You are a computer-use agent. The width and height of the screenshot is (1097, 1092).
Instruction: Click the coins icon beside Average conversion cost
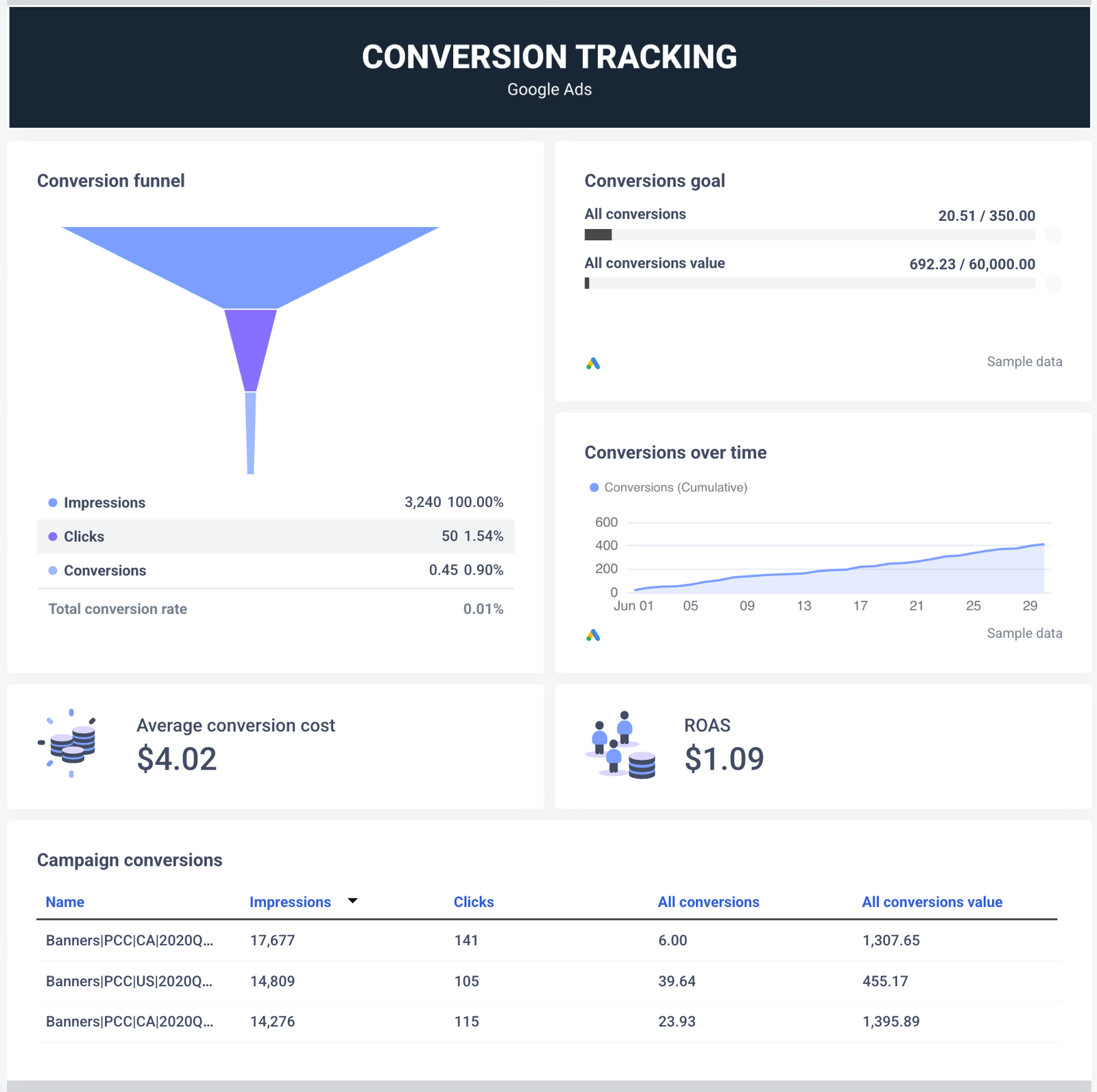(x=68, y=743)
